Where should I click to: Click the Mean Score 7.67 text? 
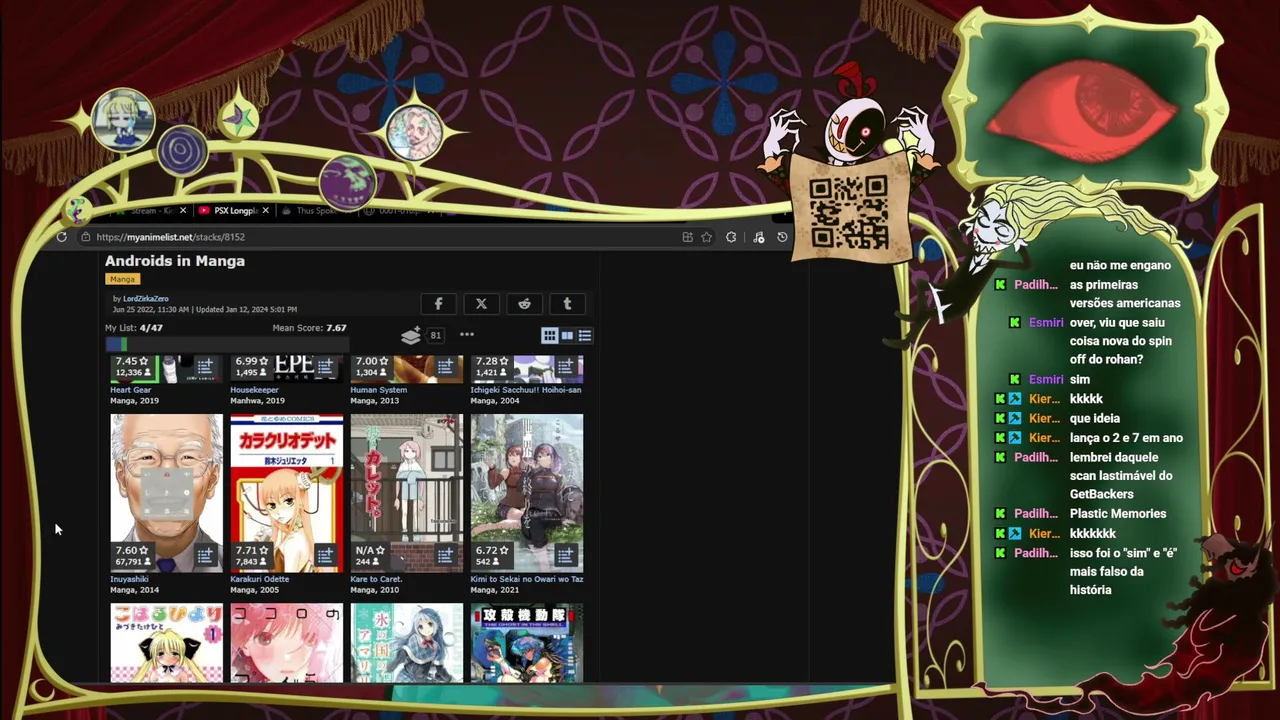[x=309, y=328]
